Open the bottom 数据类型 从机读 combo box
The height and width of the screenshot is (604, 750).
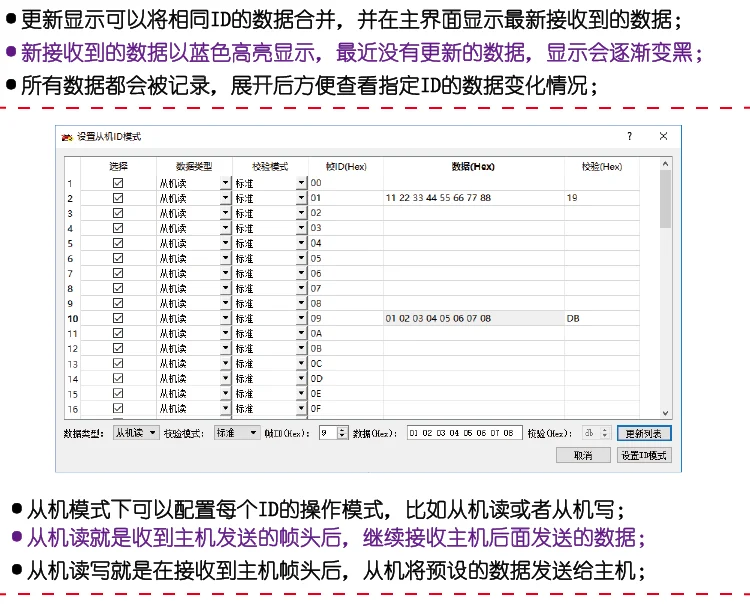(136, 433)
